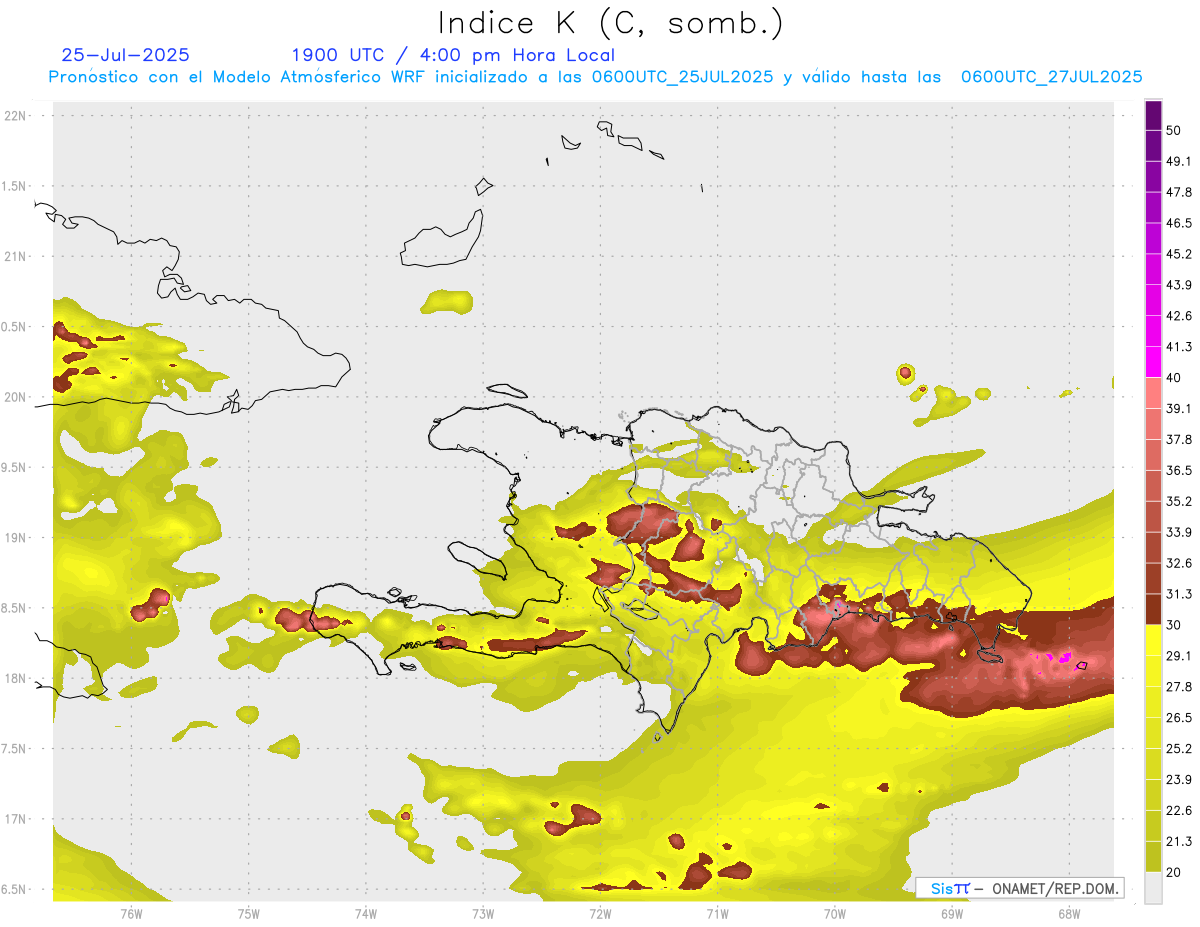Click the light gray swatch below 20
1200x927 pixels.
click(1153, 888)
